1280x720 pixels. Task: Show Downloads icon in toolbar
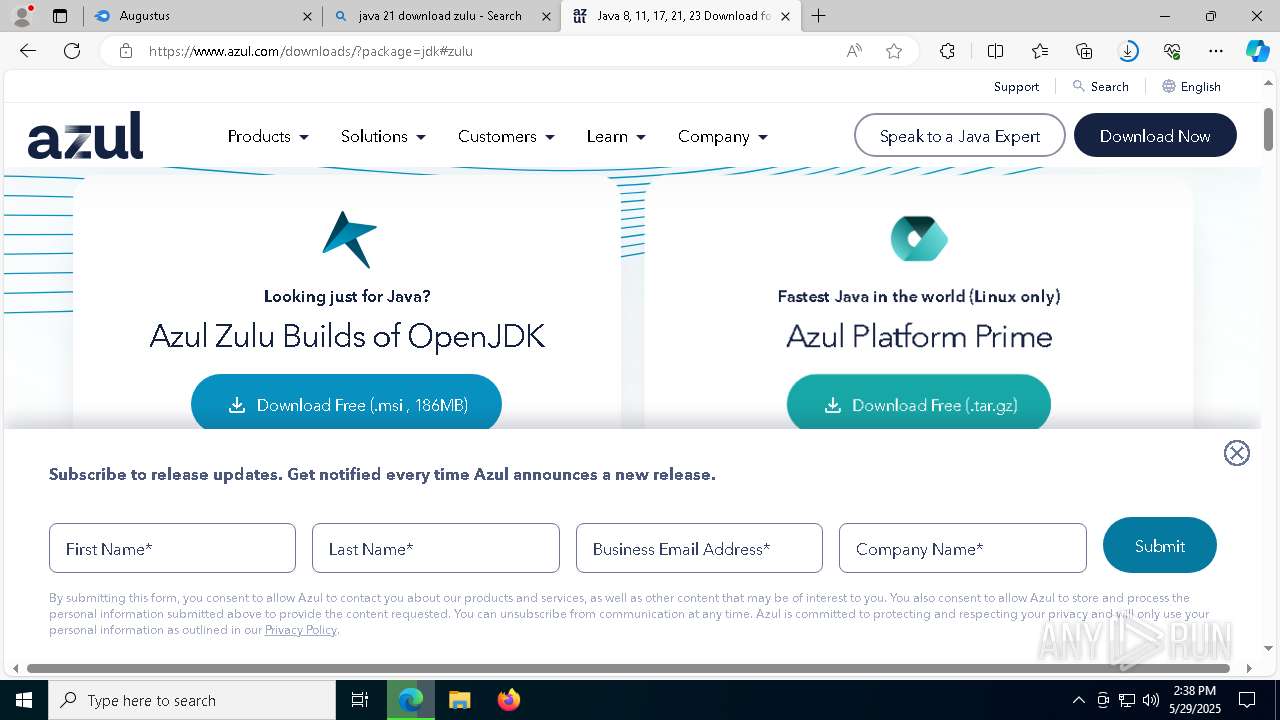click(1128, 51)
